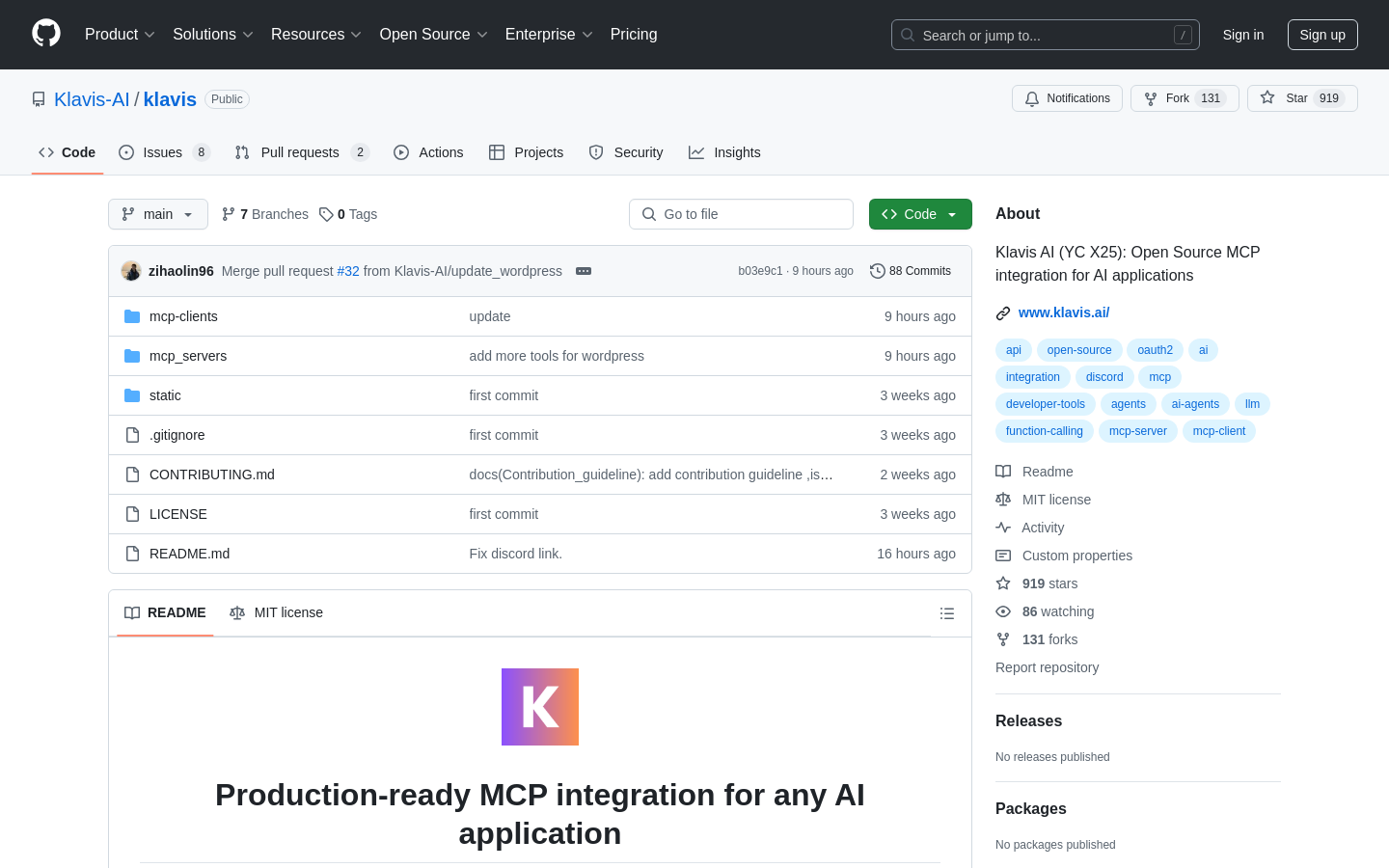View the 7 Branches link

tap(265, 214)
